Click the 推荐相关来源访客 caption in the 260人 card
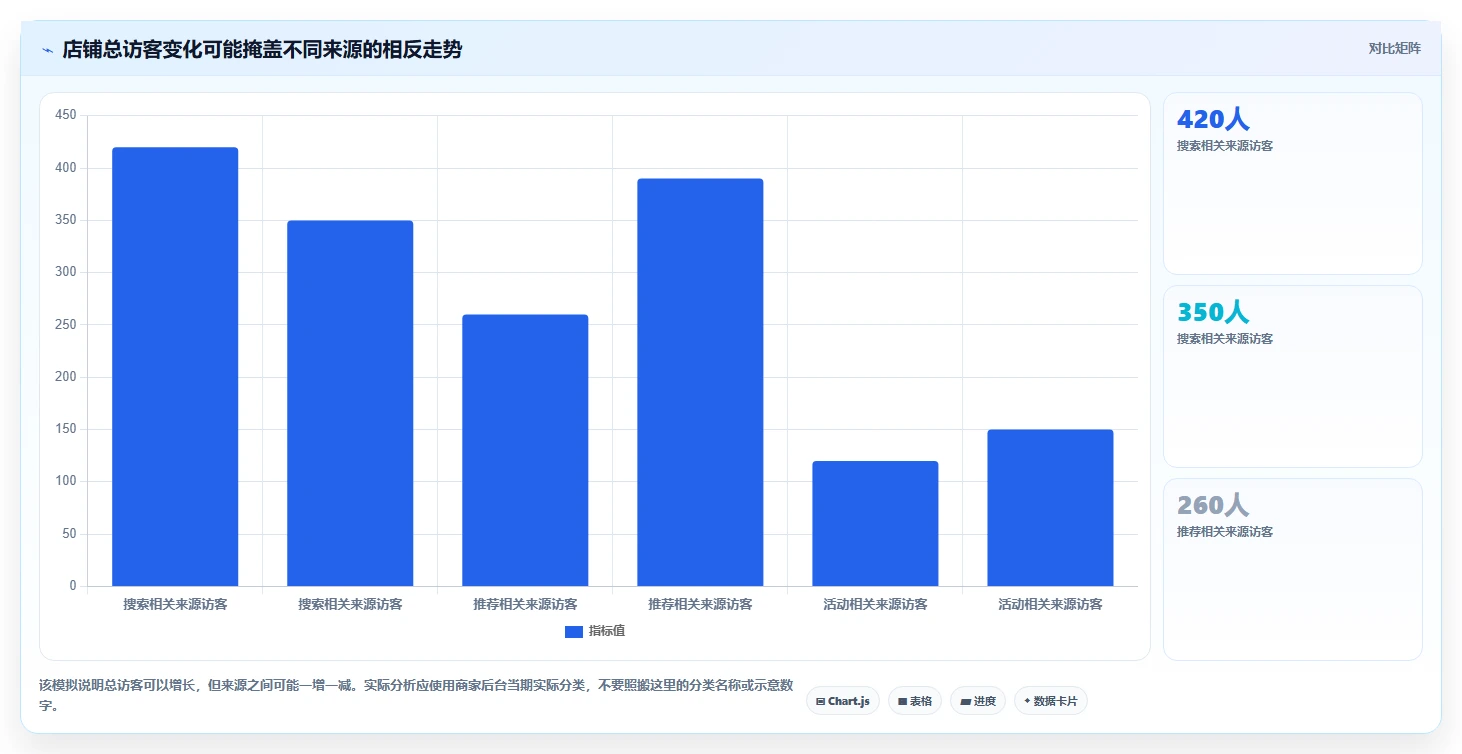Viewport: 1462px width, 754px height. [1225, 532]
